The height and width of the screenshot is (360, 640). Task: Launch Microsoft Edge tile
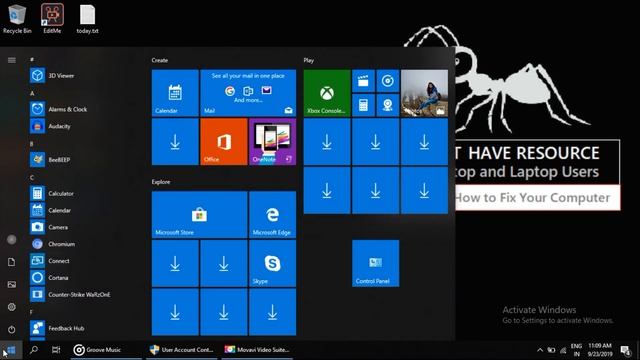(273, 215)
